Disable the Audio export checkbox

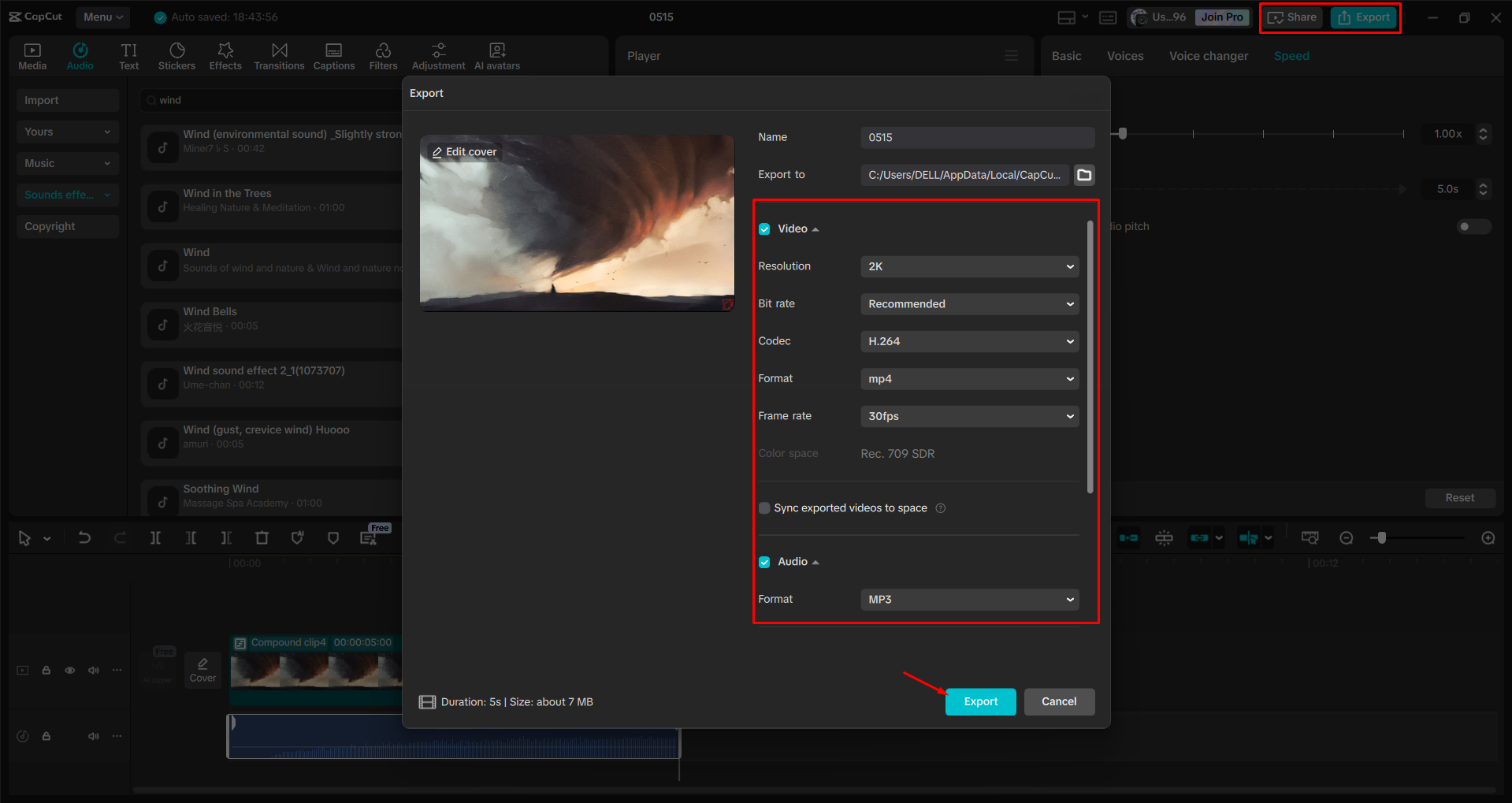click(764, 561)
